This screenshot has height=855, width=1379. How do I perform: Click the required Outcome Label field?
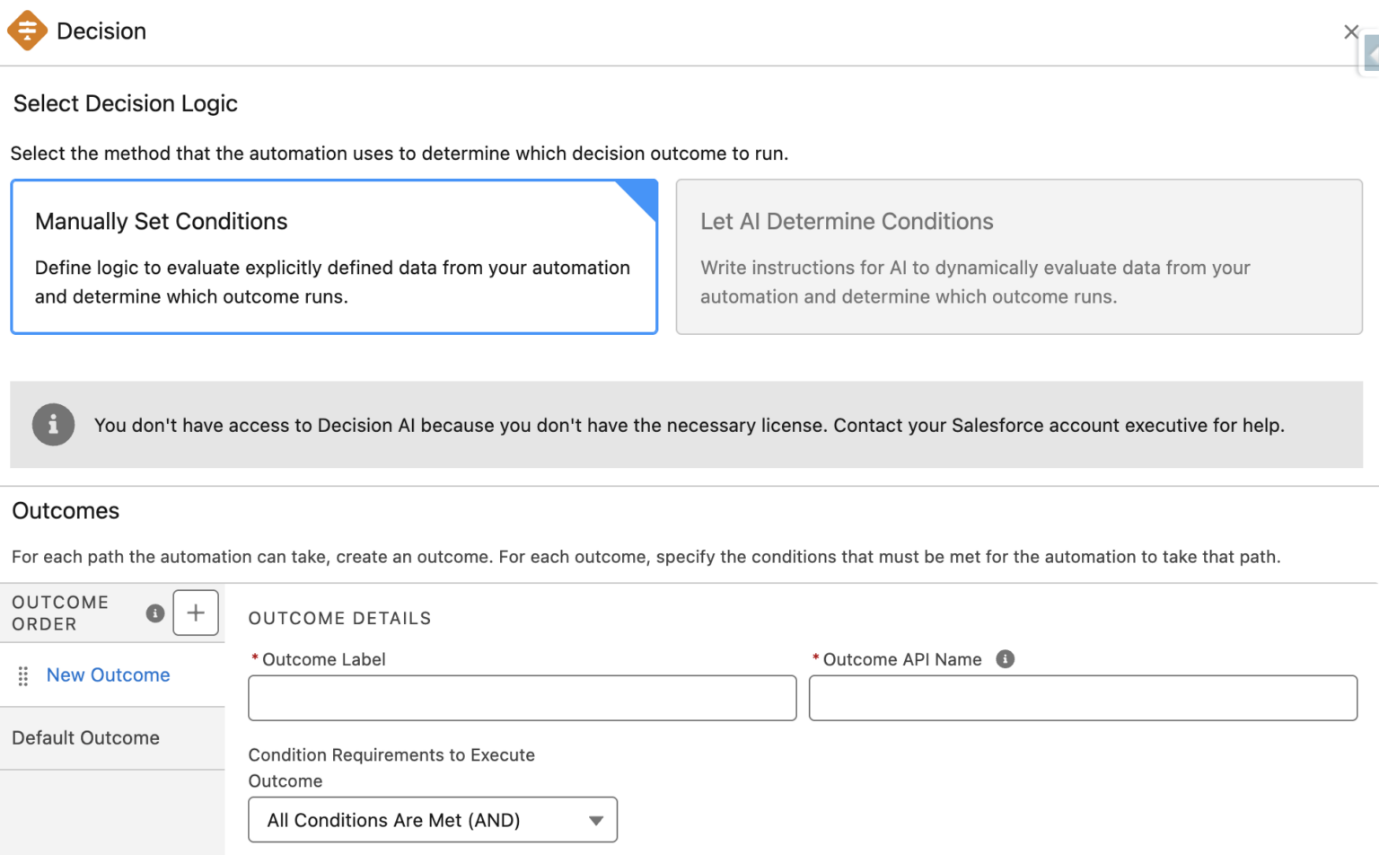[x=521, y=697]
